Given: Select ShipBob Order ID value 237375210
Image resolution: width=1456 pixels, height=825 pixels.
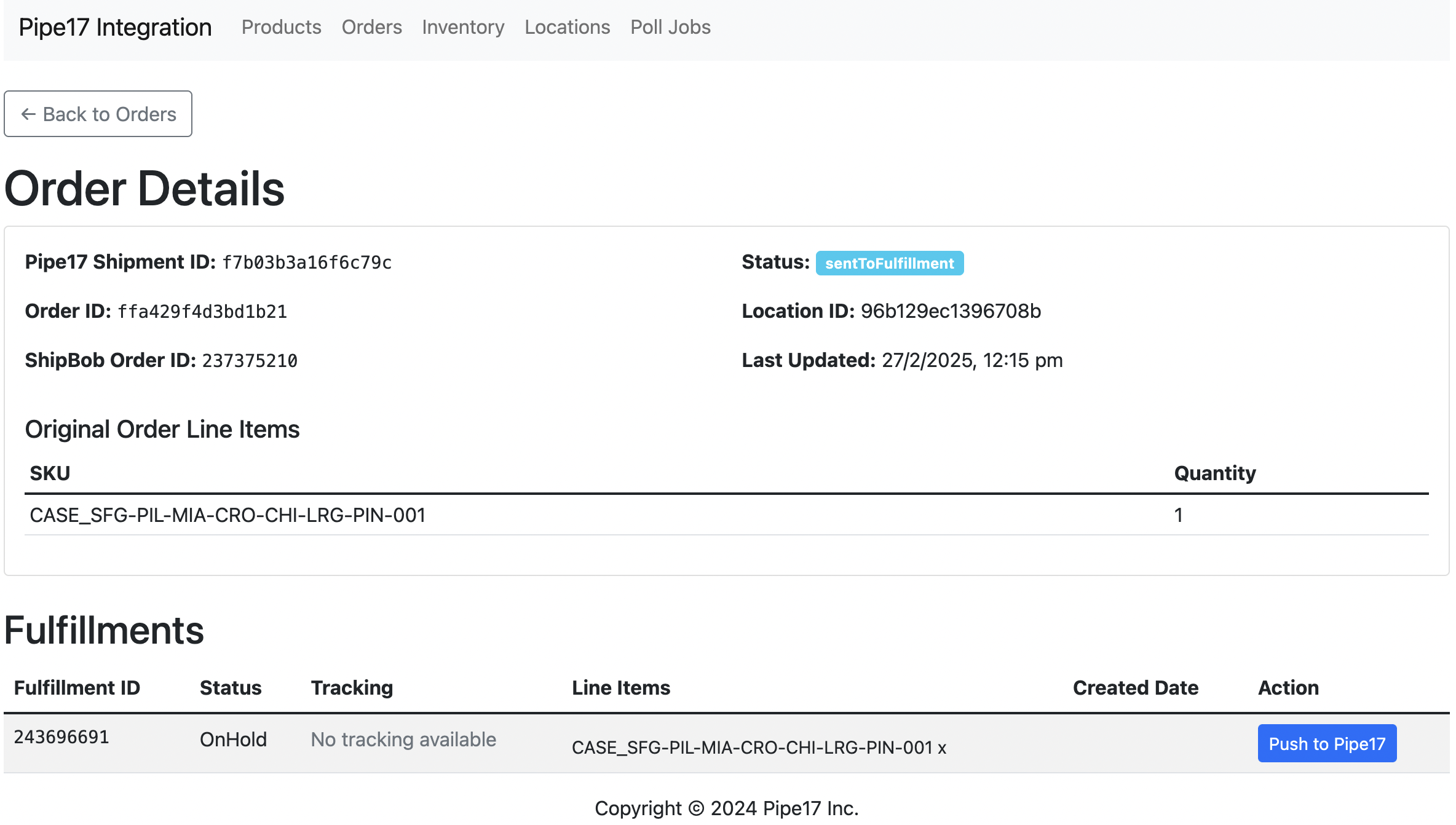Looking at the screenshot, I should tap(250, 361).
